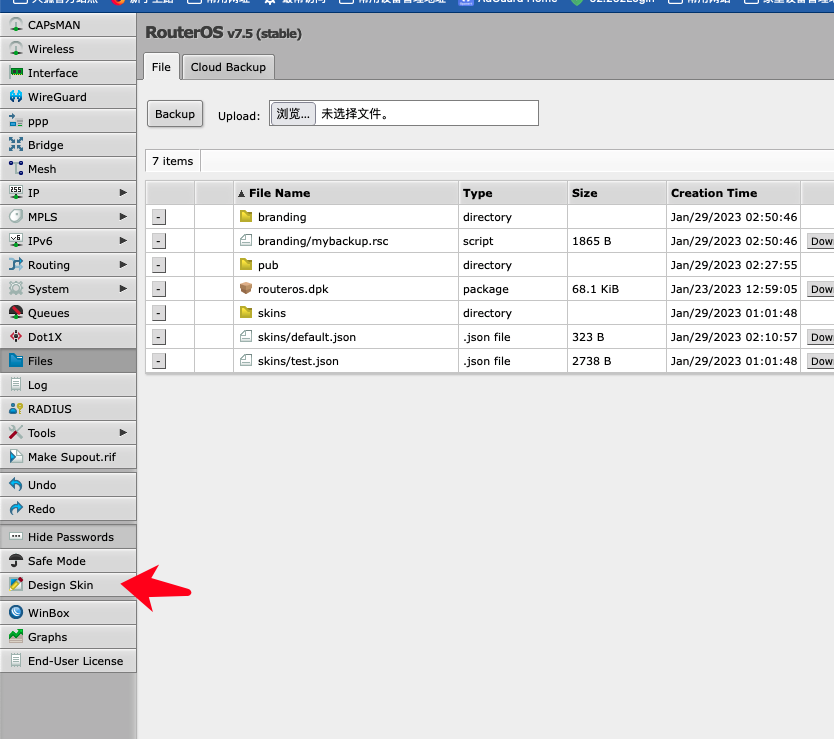Click the Queues sidebar icon

[16, 313]
